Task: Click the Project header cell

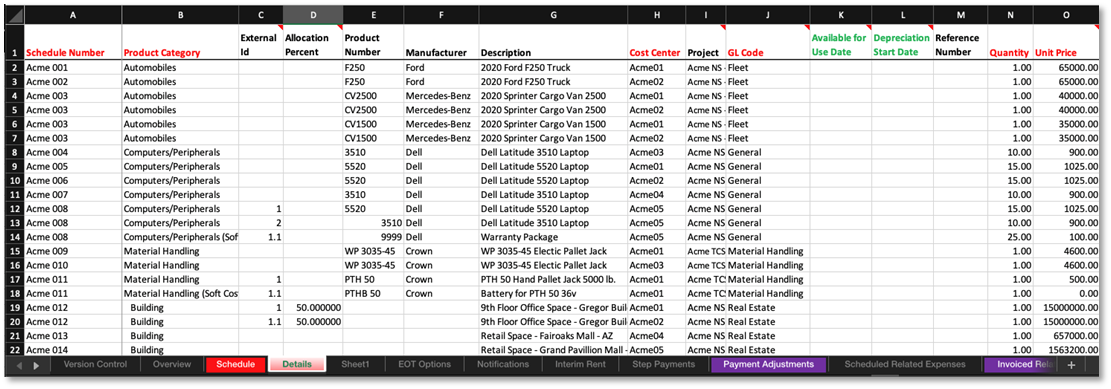Action: pyautogui.click(x=705, y=43)
